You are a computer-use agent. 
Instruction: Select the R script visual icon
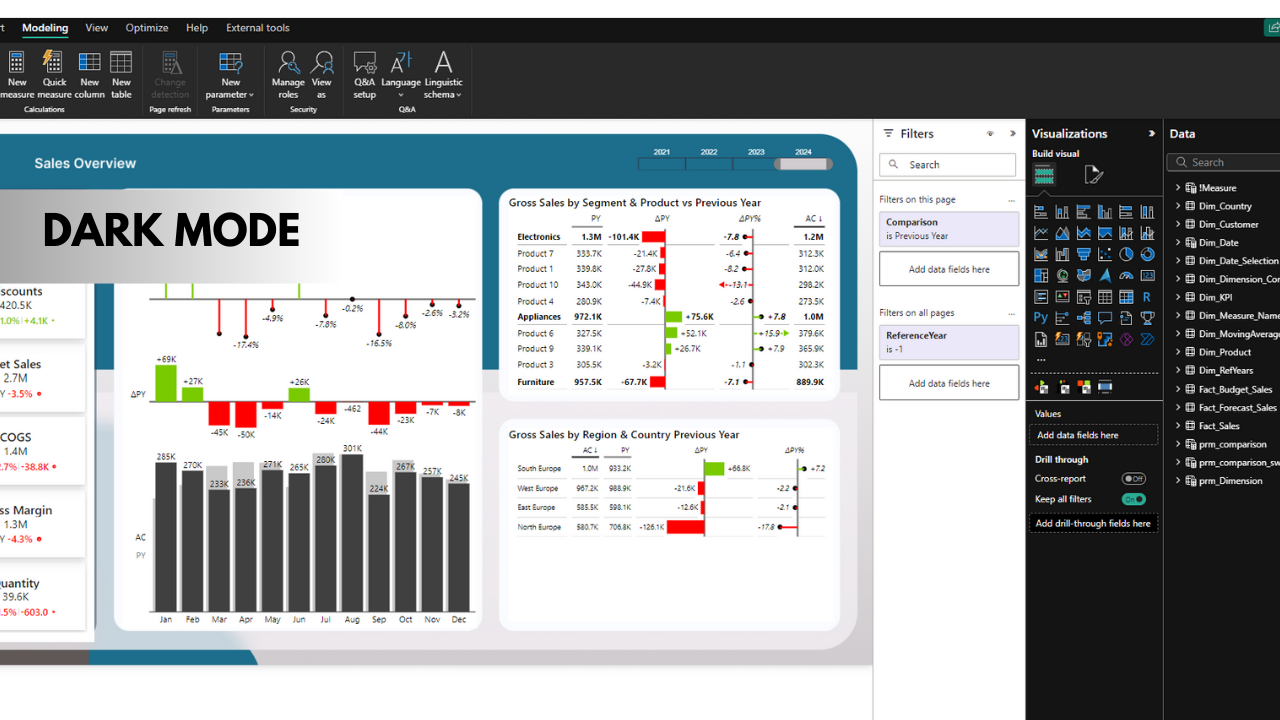(x=1146, y=296)
